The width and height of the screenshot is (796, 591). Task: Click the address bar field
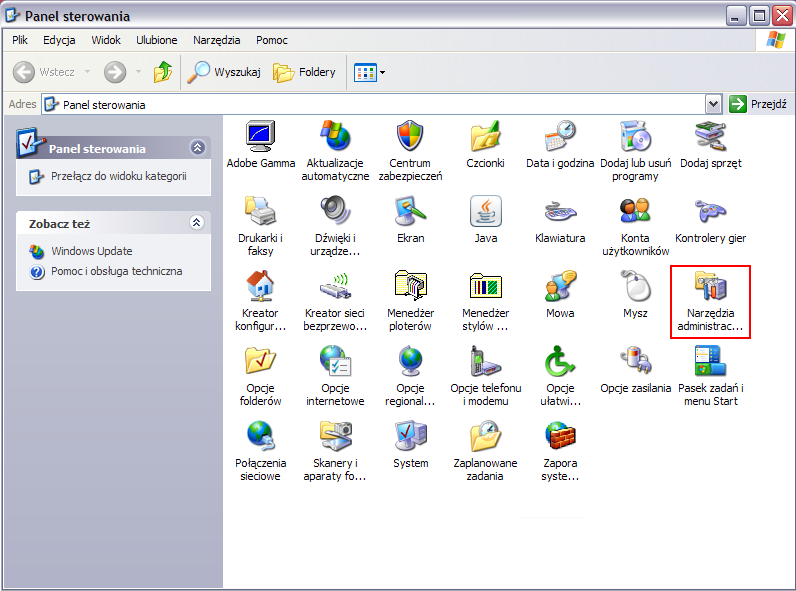(380, 104)
